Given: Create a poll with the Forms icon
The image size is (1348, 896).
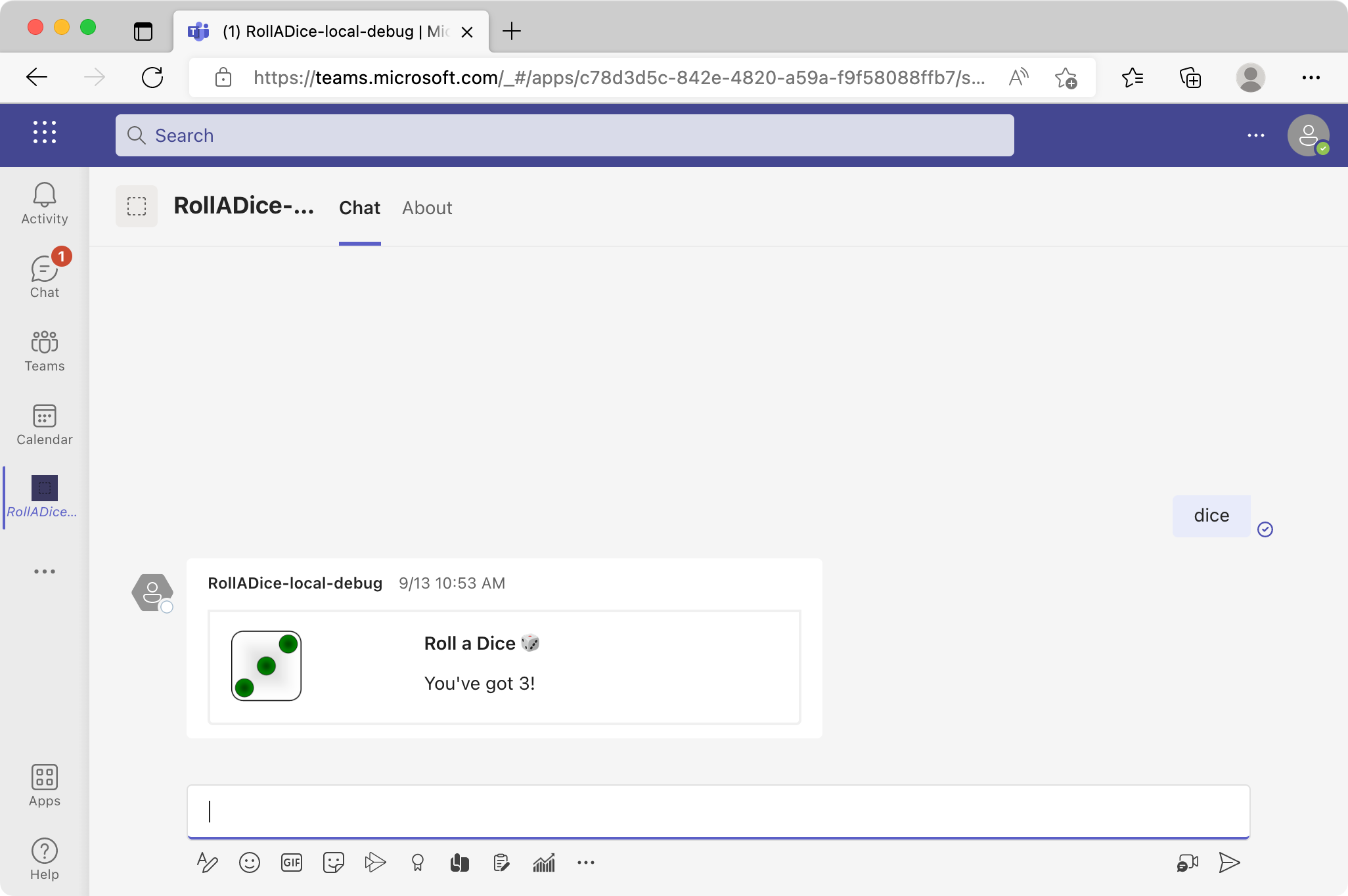Looking at the screenshot, I should [544, 862].
